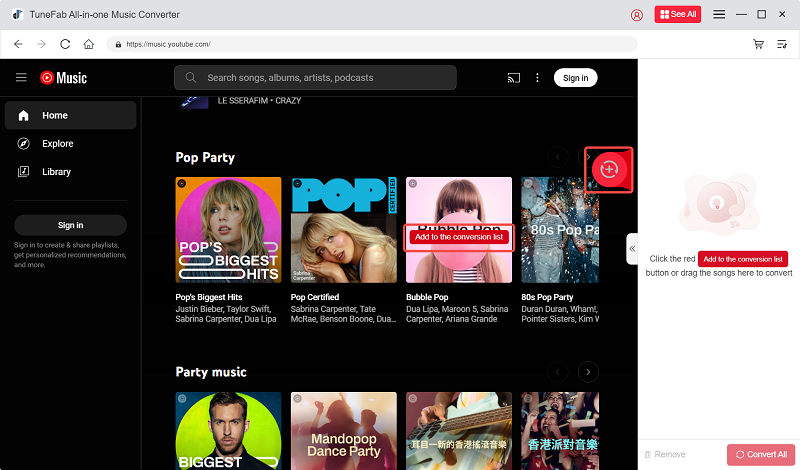Click the LE SSERAFIM CRAZY text
This screenshot has width=800, height=470.
point(259,101)
